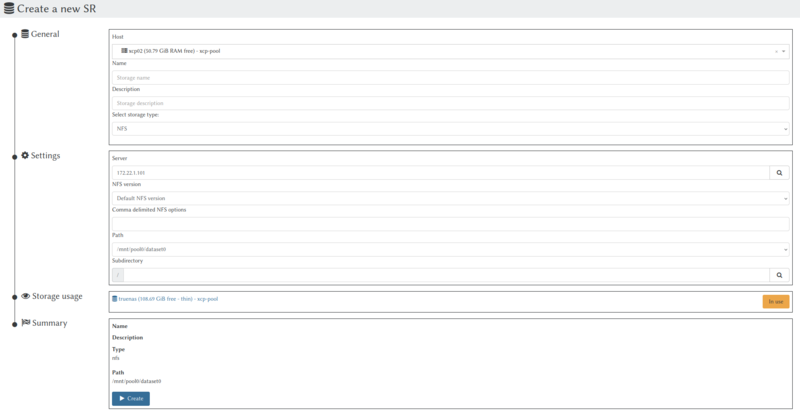Open the truenas storage link
Image resolution: width=800 pixels, height=419 pixels.
pos(165,298)
